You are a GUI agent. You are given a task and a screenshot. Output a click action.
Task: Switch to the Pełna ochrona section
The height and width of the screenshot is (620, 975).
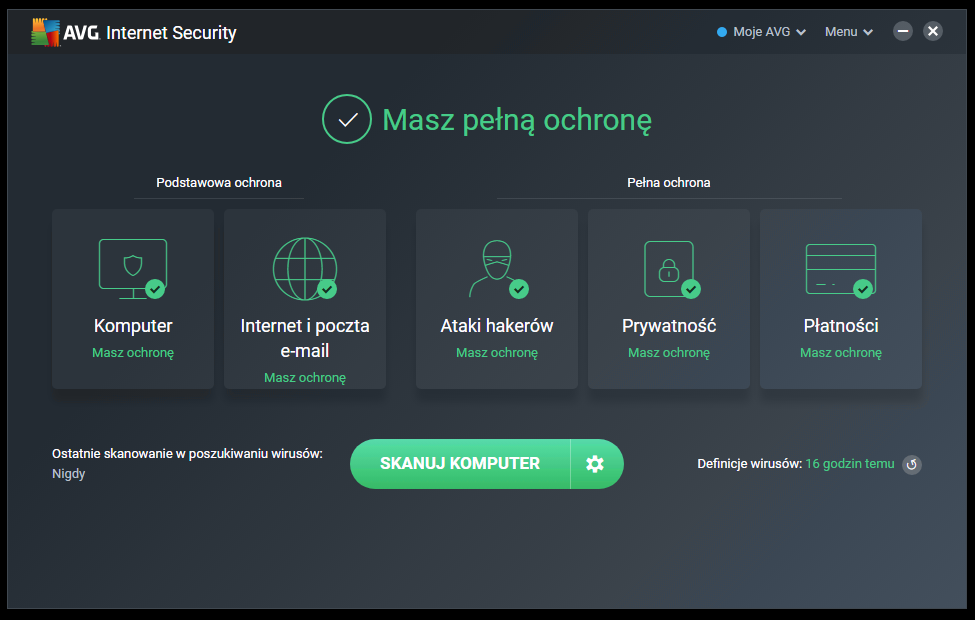(668, 182)
